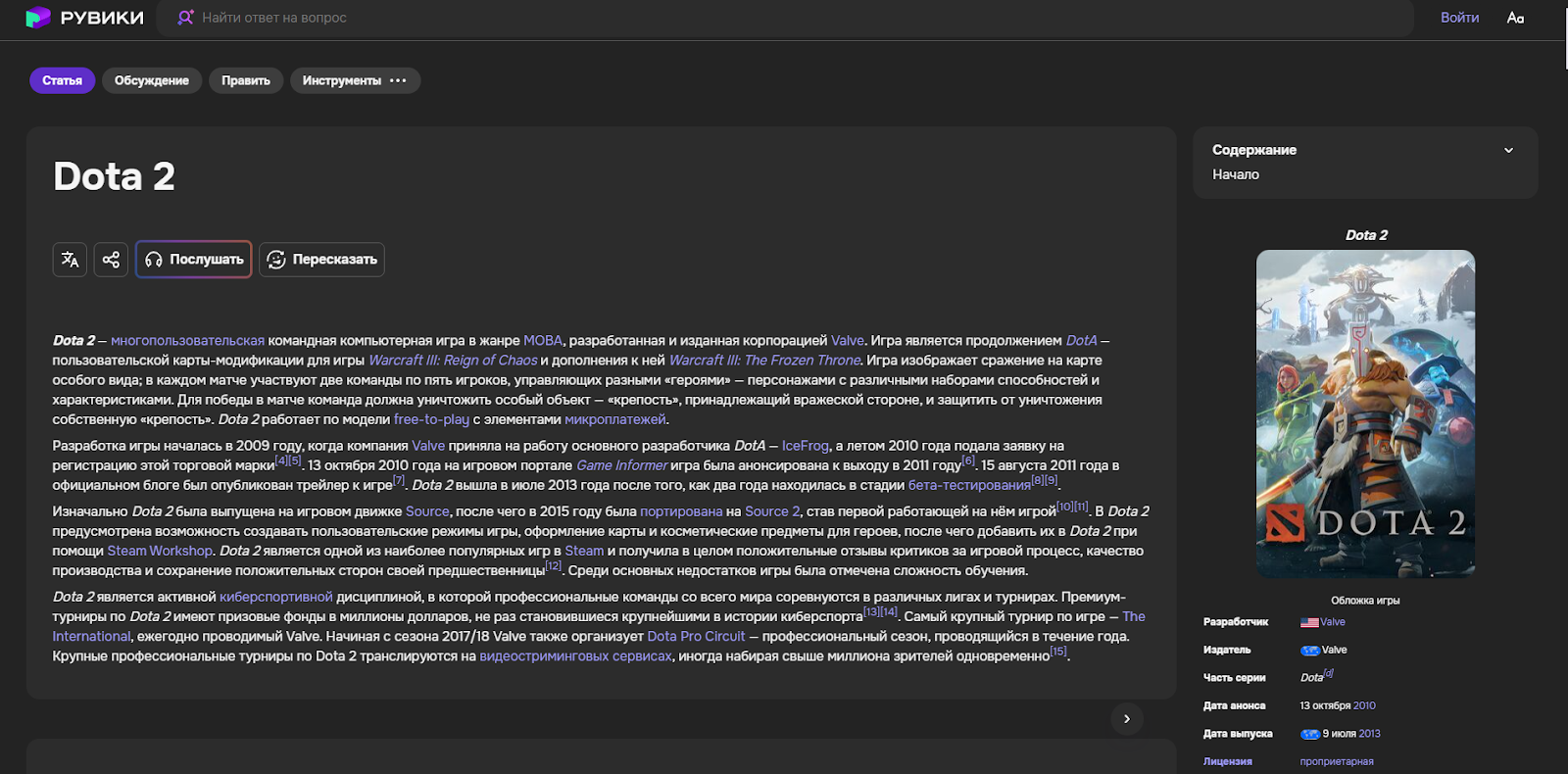Image resolution: width=1568 pixels, height=774 pixels.
Task: Click the AI search icon in search bar
Action: click(185, 18)
